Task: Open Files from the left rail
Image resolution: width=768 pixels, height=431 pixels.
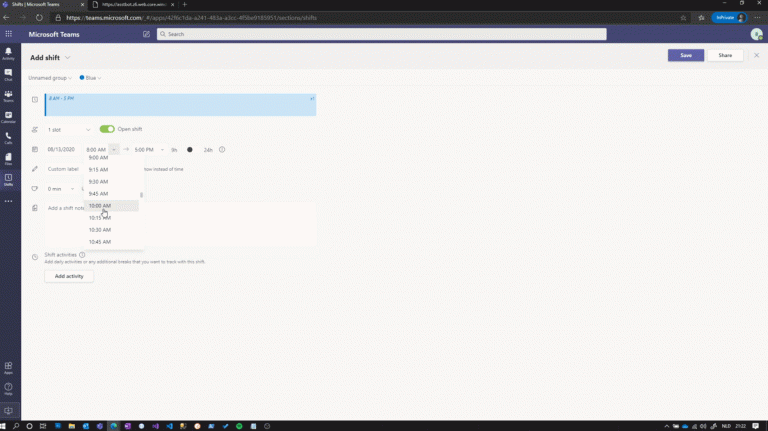Action: click(x=8, y=158)
